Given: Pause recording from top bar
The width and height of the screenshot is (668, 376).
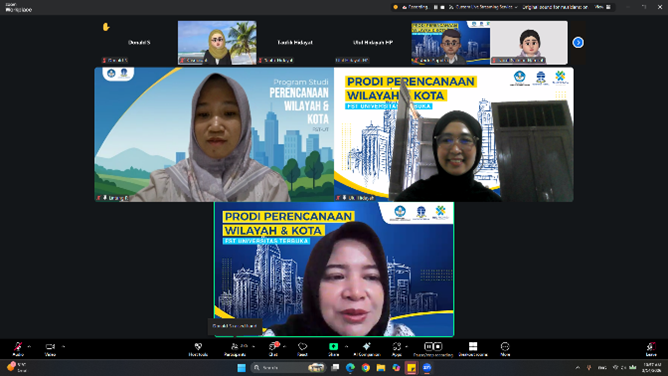Looking at the screenshot, I should click(x=435, y=7).
